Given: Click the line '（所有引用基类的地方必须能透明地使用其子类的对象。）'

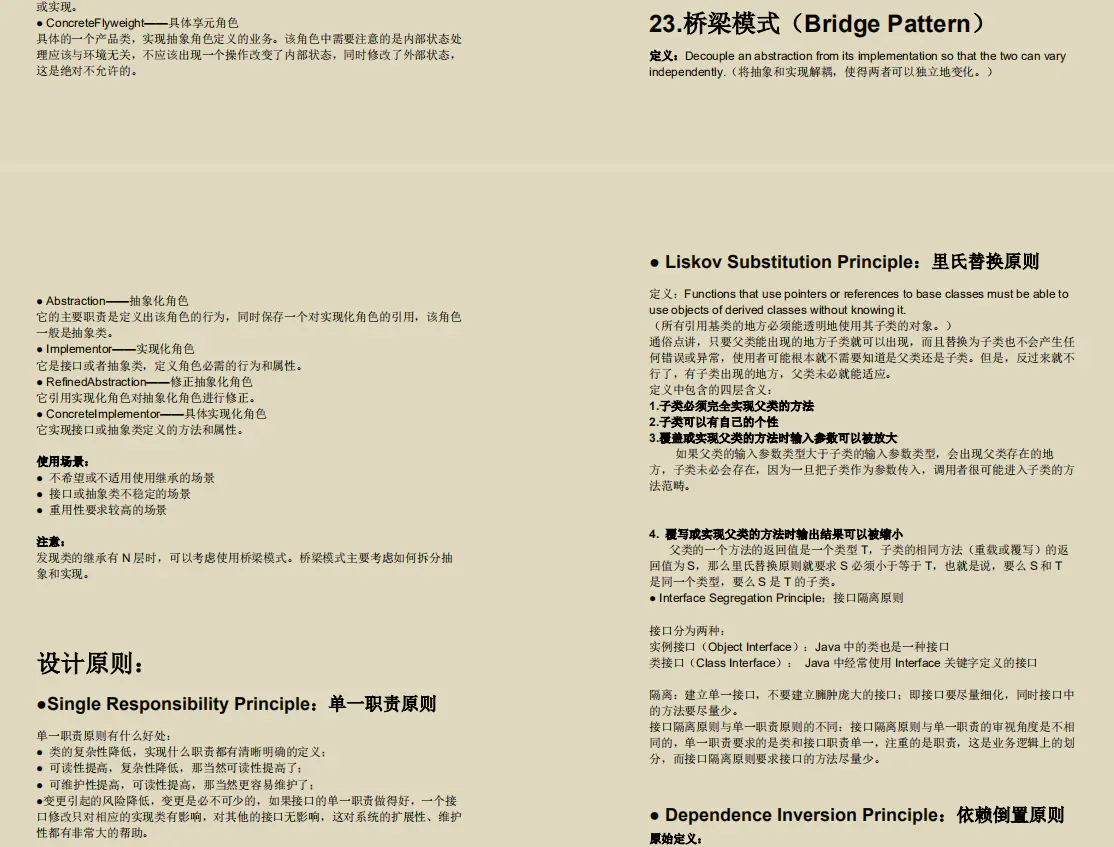Looking at the screenshot, I should click(801, 325).
